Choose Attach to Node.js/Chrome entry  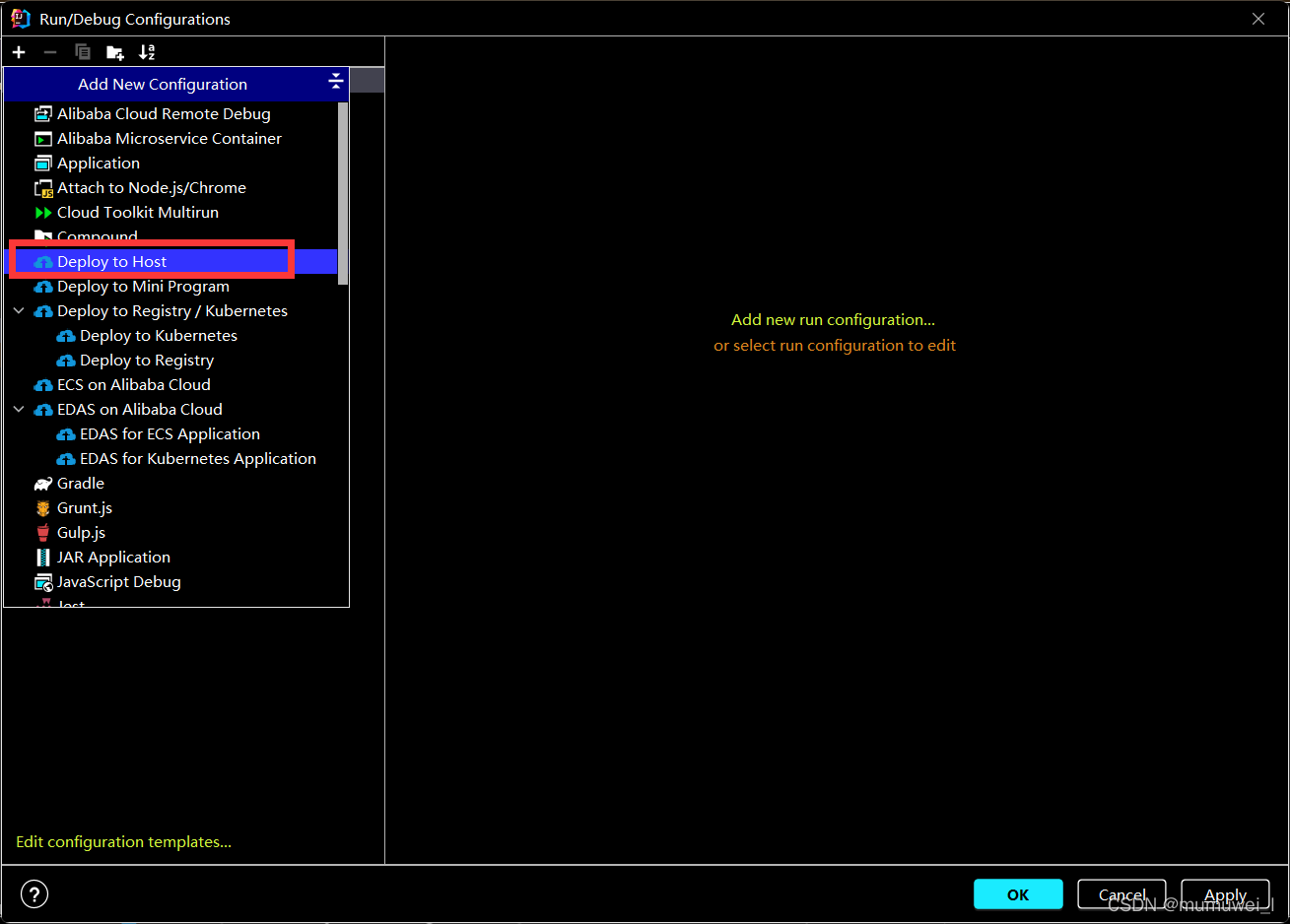[152, 188]
